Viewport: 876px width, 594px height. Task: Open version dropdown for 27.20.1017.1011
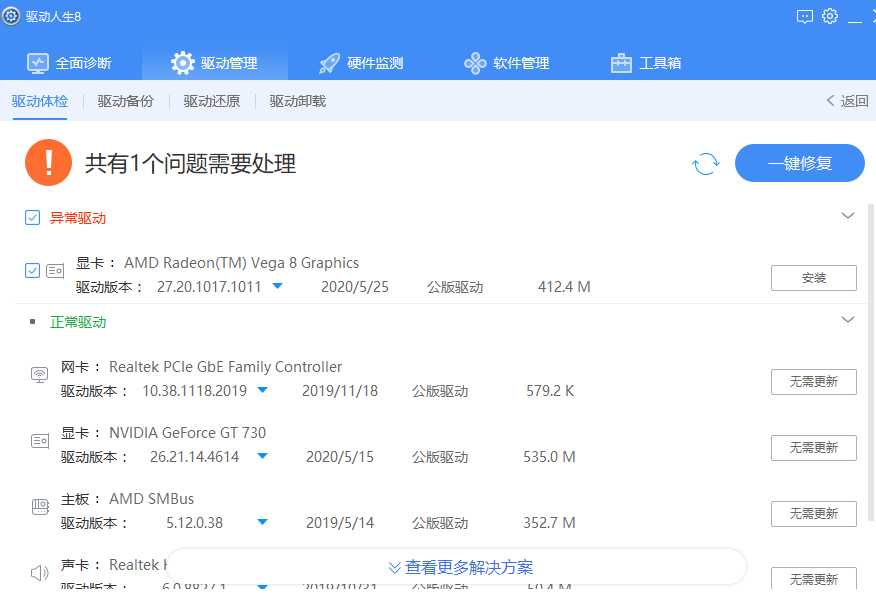277,286
